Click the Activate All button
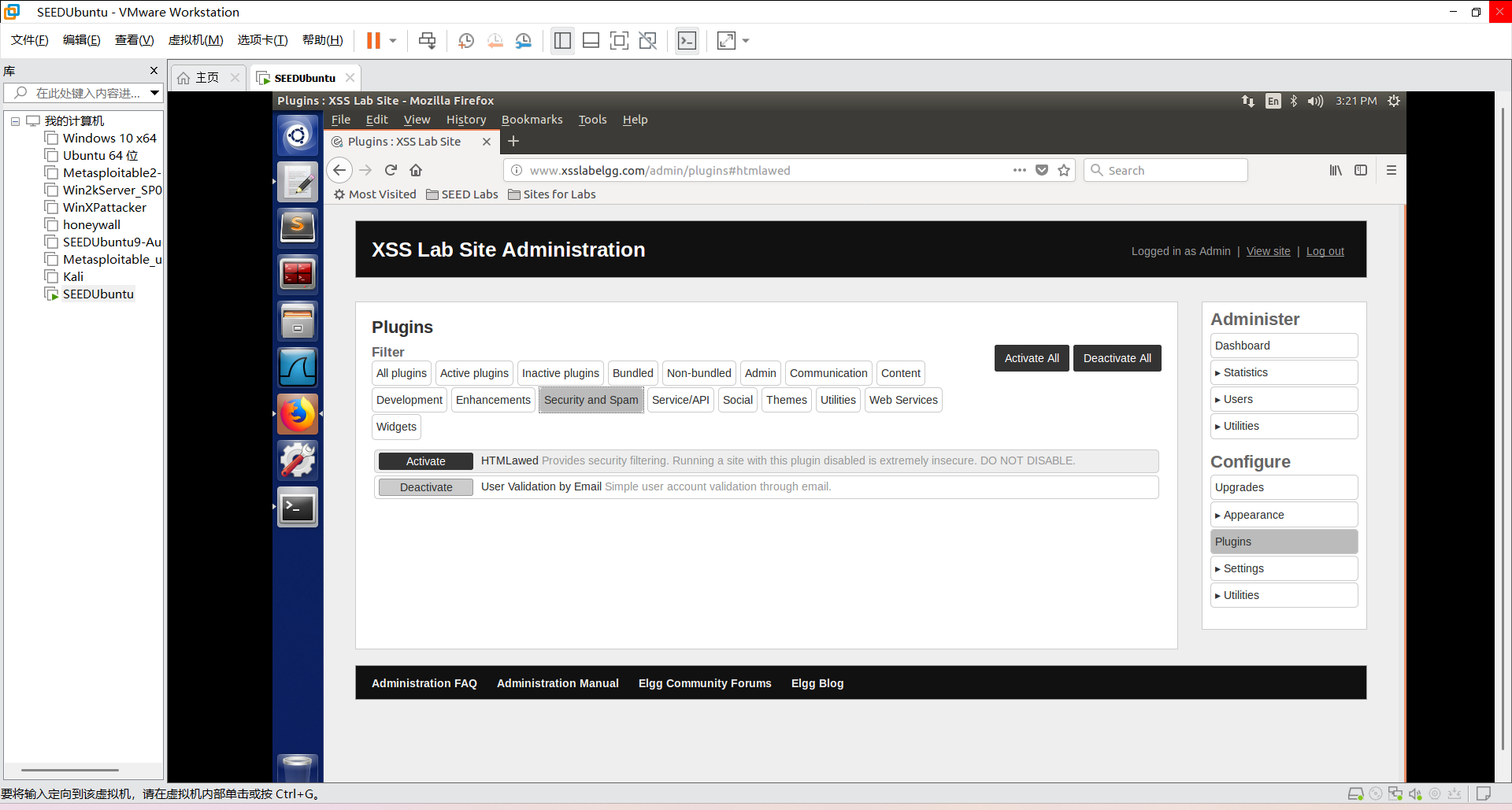This screenshot has width=1512, height=810. tap(1032, 358)
